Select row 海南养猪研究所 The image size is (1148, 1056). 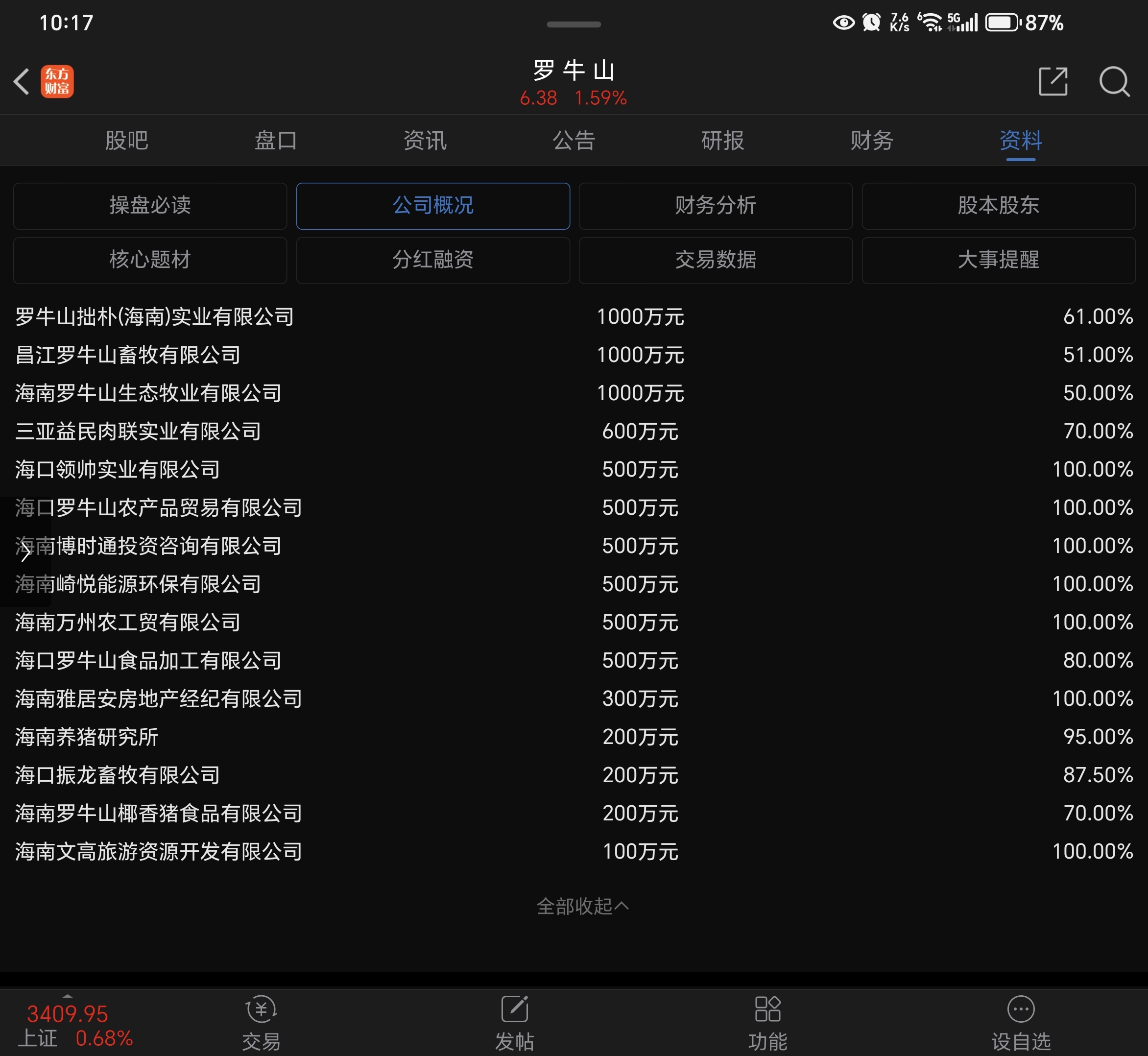(x=574, y=737)
